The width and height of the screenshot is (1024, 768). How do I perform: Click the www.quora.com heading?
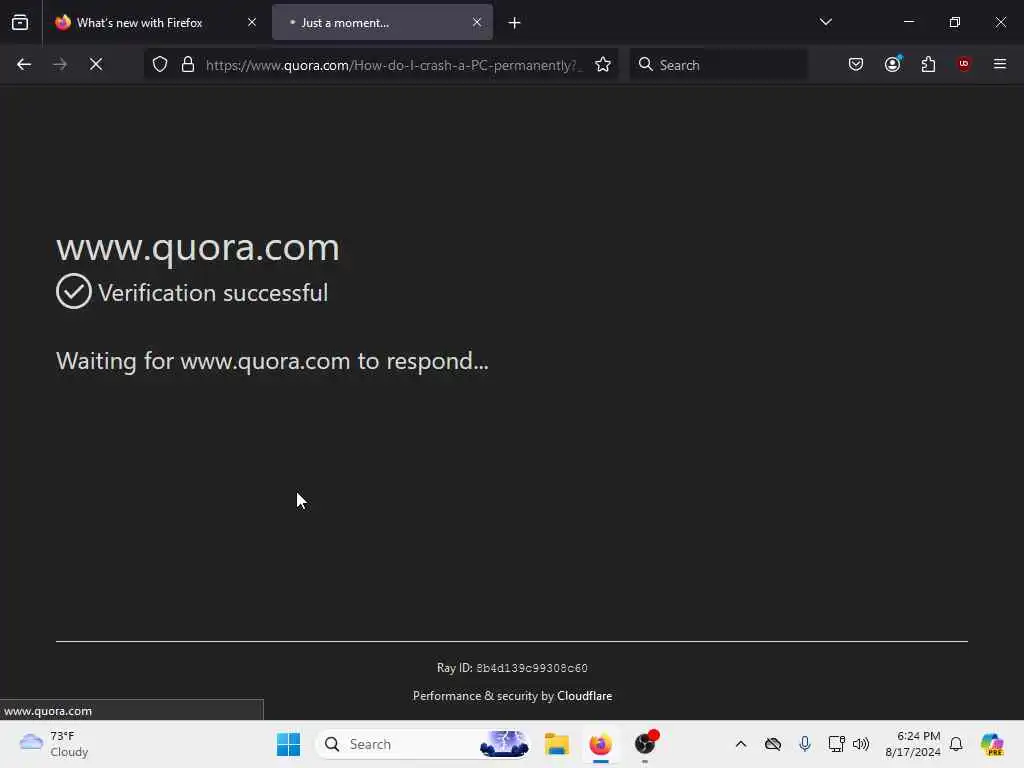click(198, 248)
